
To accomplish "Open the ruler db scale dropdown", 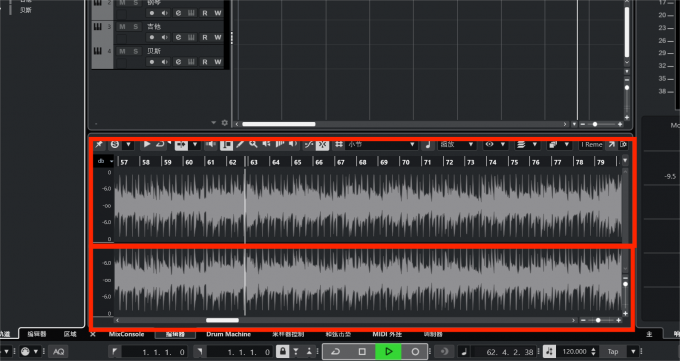I will [x=104, y=161].
